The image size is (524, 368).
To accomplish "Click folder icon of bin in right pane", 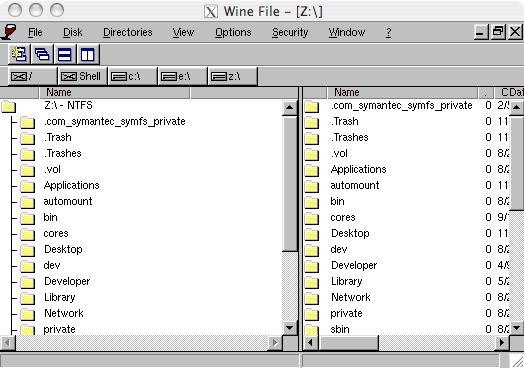I will click(x=311, y=203).
